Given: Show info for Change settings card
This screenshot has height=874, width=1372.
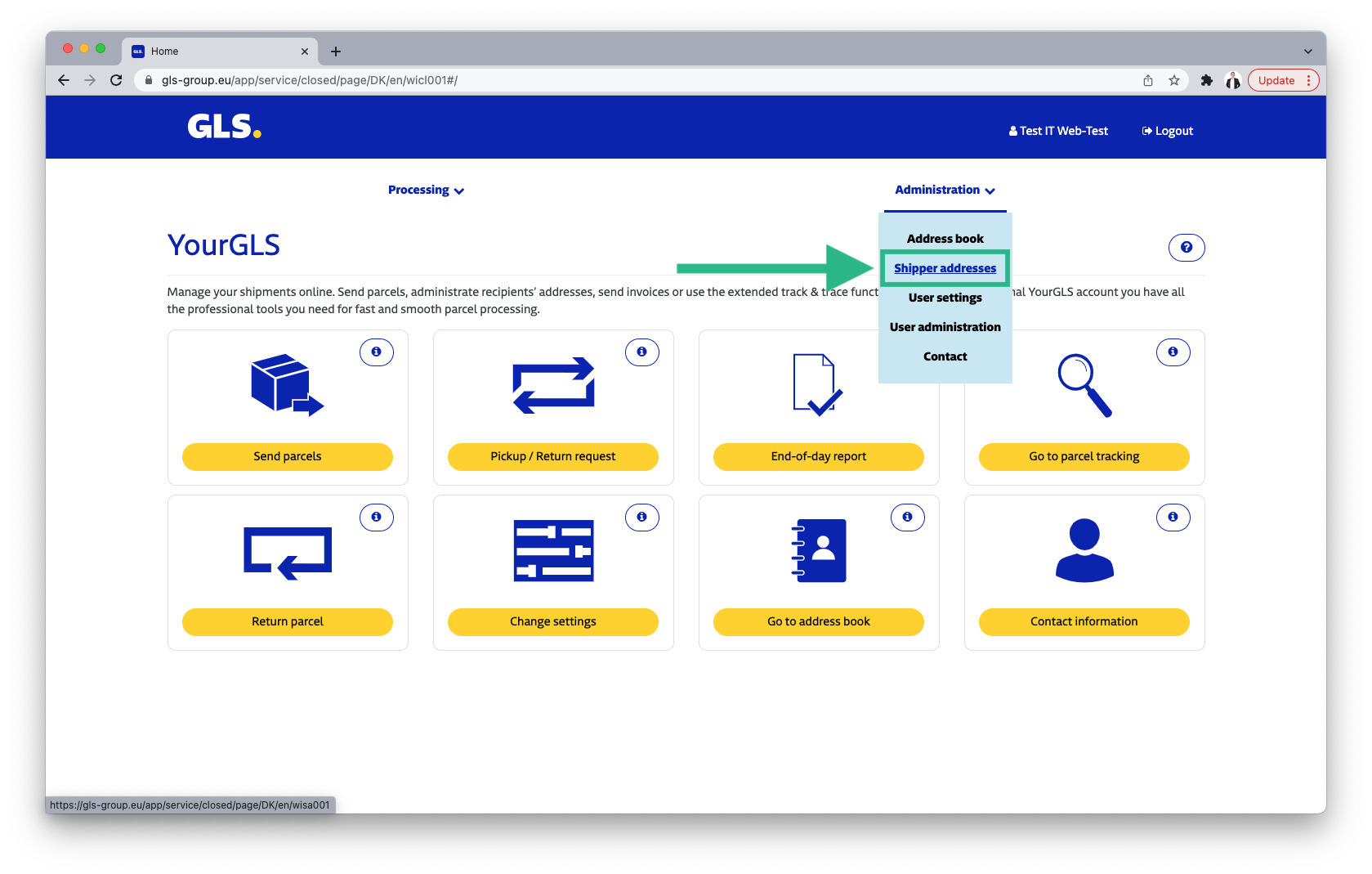Looking at the screenshot, I should point(642,517).
